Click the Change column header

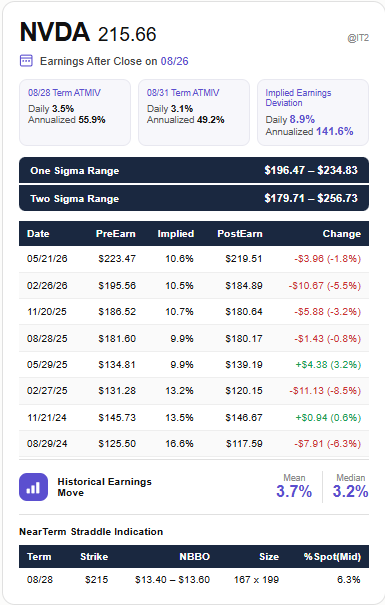coord(342,234)
